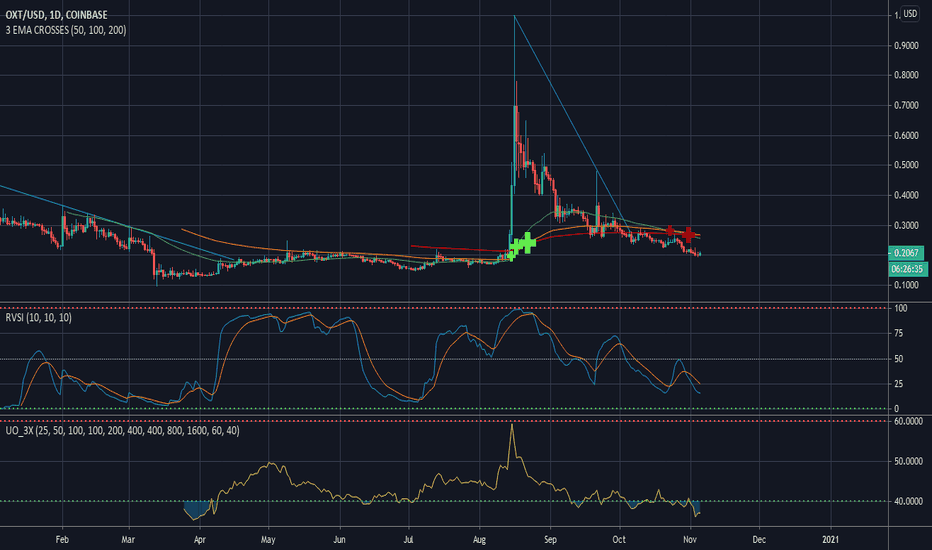The width and height of the screenshot is (932, 550).
Task: Click the countdown timer label 06:26:35
Action: [908, 269]
